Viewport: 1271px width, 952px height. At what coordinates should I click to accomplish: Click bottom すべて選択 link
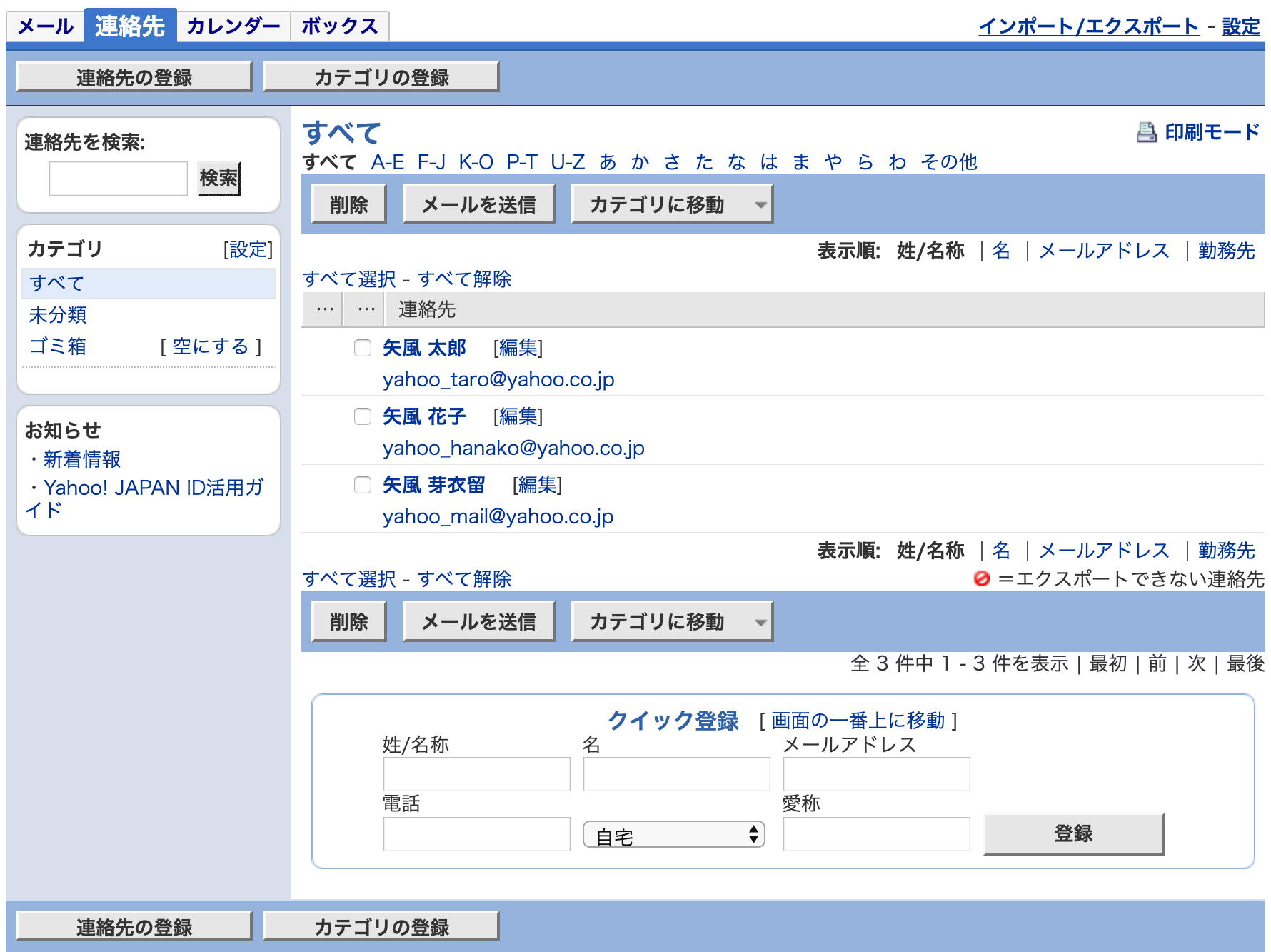click(x=349, y=578)
